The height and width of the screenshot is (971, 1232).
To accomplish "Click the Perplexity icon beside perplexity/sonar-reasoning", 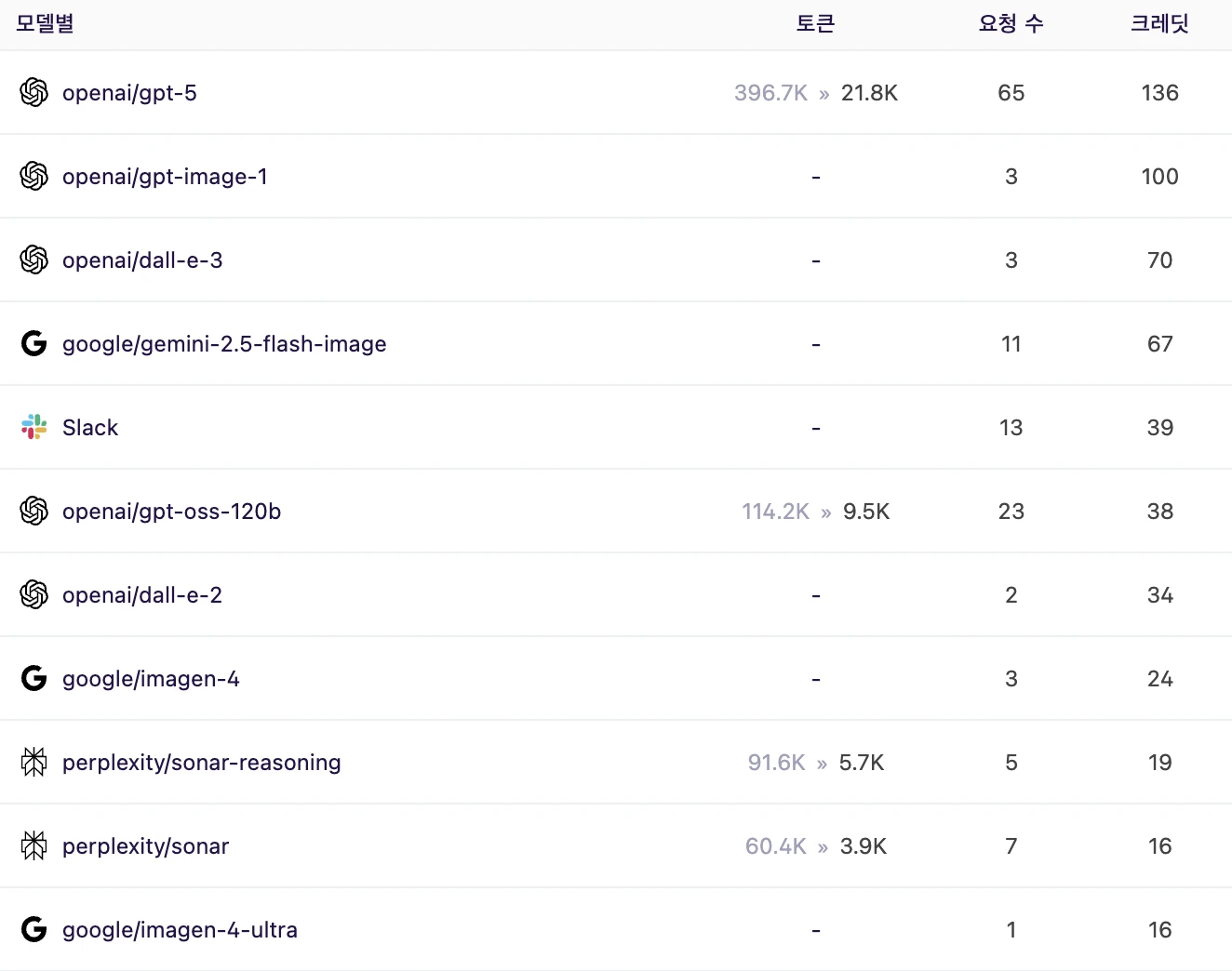I will (x=34, y=762).
